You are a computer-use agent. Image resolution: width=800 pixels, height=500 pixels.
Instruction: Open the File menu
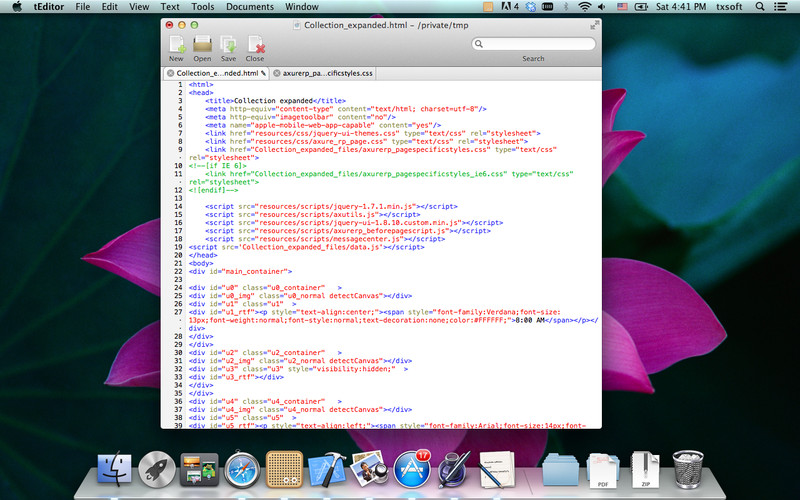coord(83,7)
